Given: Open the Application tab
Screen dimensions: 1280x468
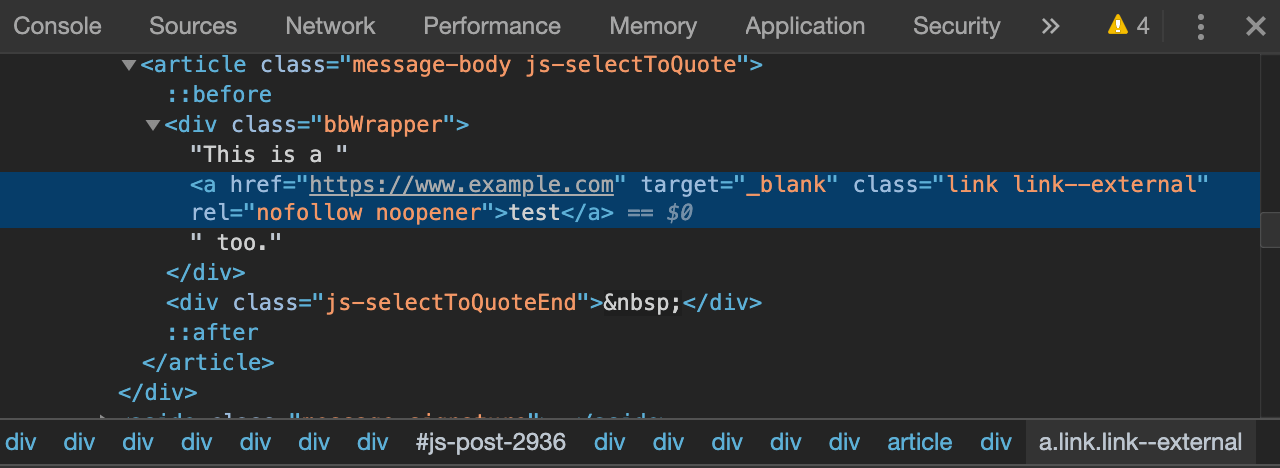Looking at the screenshot, I should (805, 26).
